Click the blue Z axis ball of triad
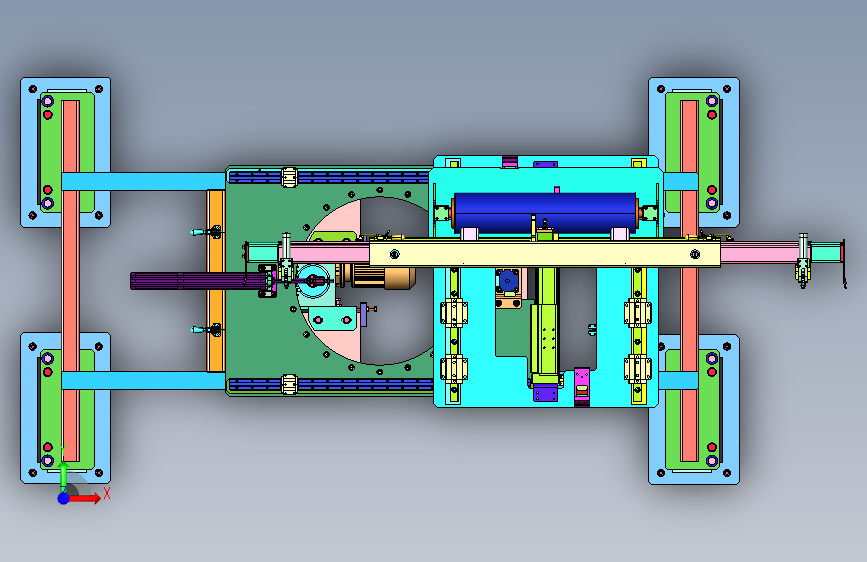The width and height of the screenshot is (867, 562). pyautogui.click(x=64, y=498)
